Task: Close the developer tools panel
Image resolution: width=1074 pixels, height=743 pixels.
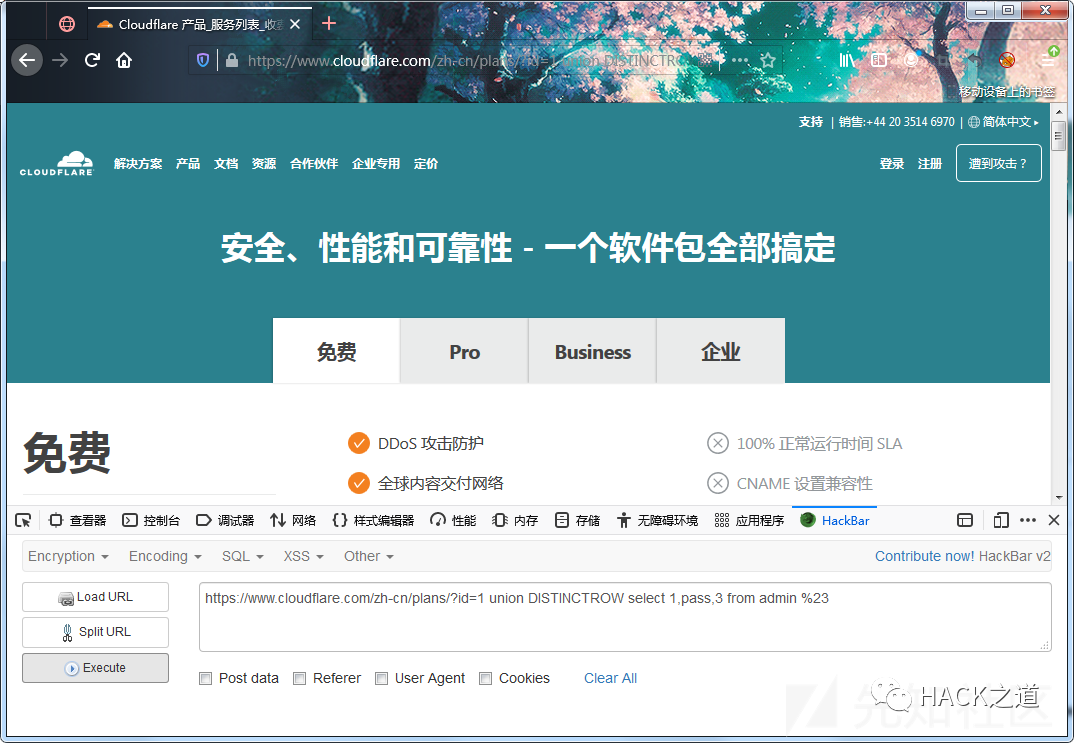Action: pyautogui.click(x=1054, y=520)
